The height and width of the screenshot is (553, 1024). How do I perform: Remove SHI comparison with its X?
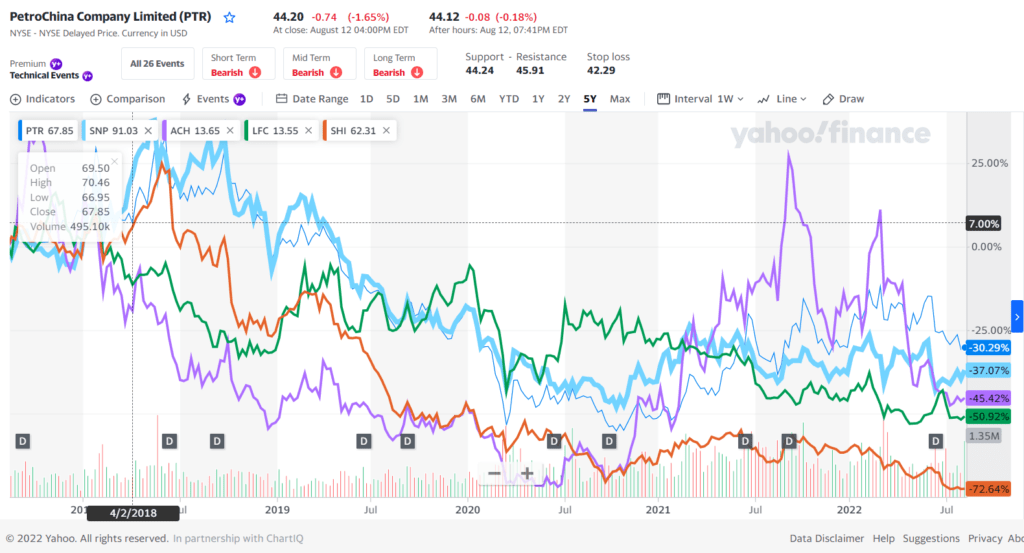387,131
